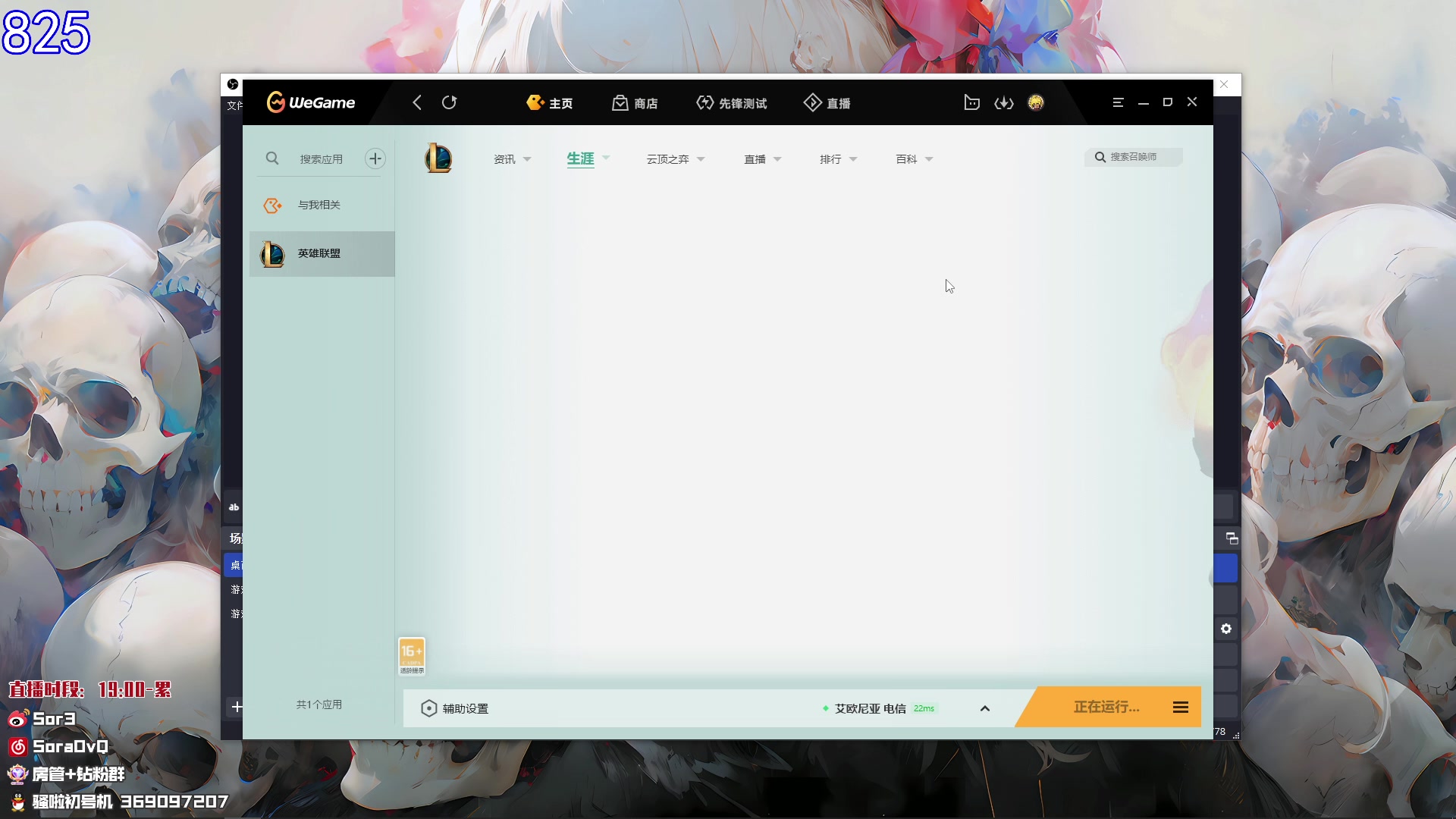This screenshot has width=1456, height=819.
Task: Click the 正在运行 button
Action: click(1106, 707)
